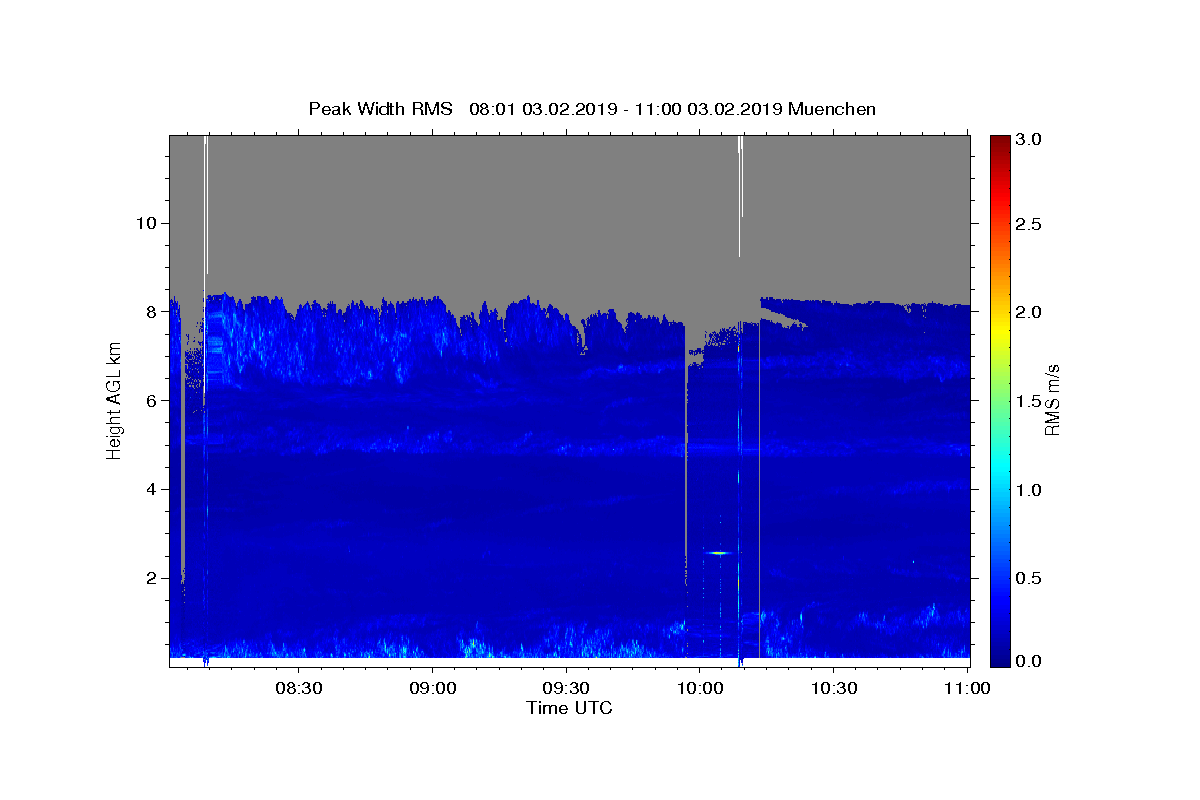Click the 09:00 time tick label
The image size is (1200, 800).
coord(433,688)
